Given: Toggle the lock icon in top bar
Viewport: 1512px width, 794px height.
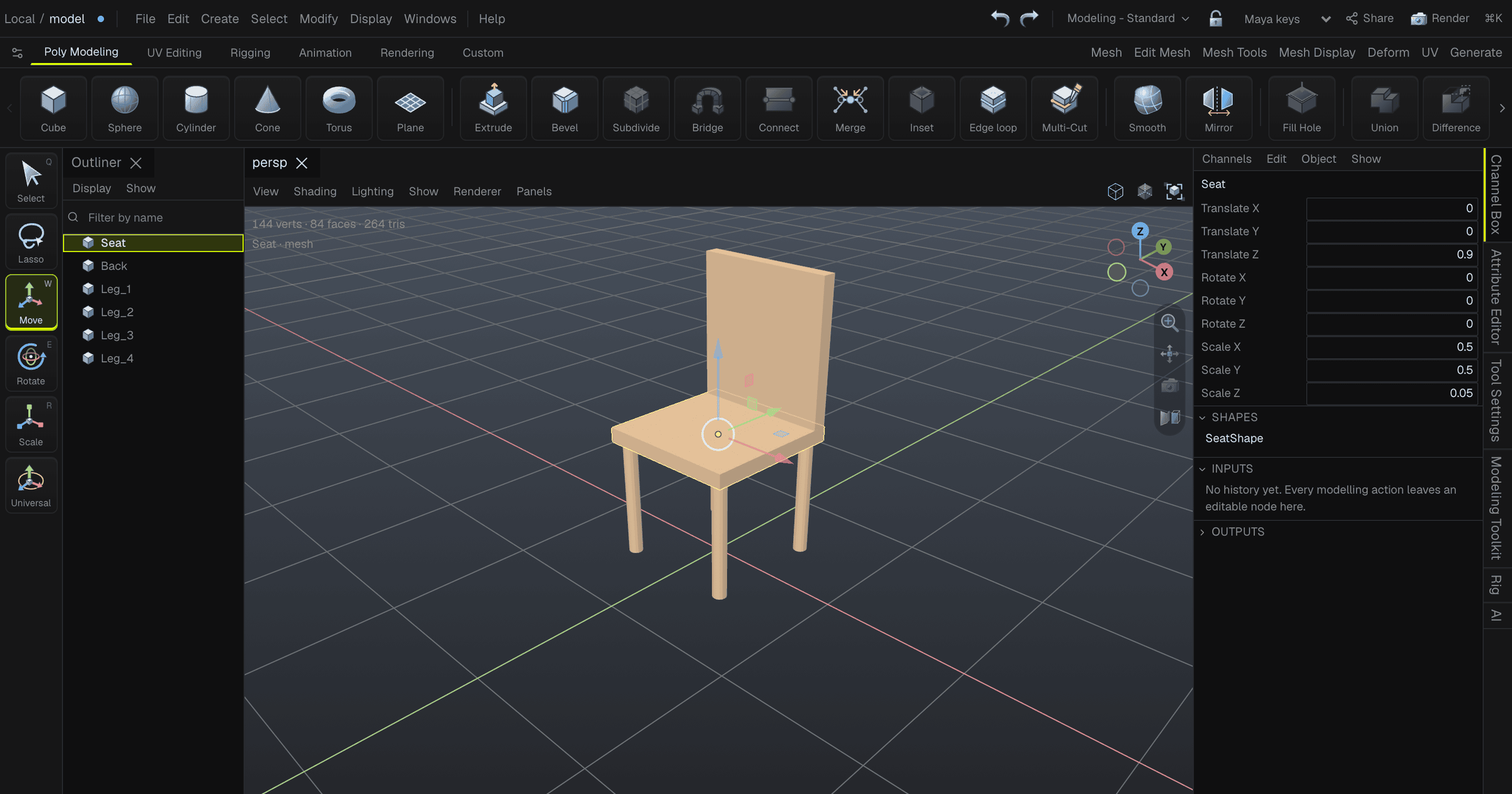Looking at the screenshot, I should click(x=1216, y=18).
